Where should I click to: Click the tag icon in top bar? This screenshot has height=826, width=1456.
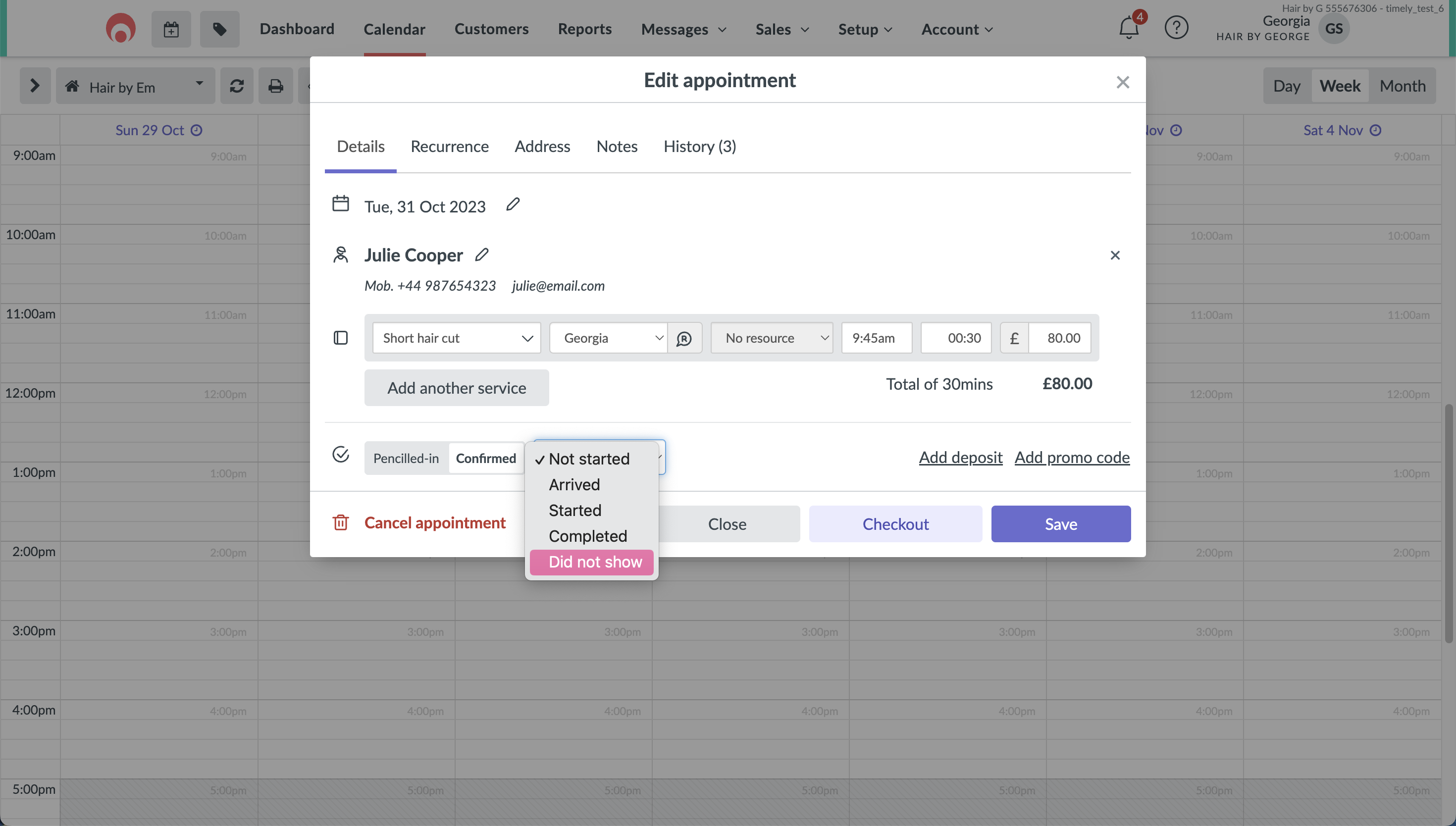point(219,29)
